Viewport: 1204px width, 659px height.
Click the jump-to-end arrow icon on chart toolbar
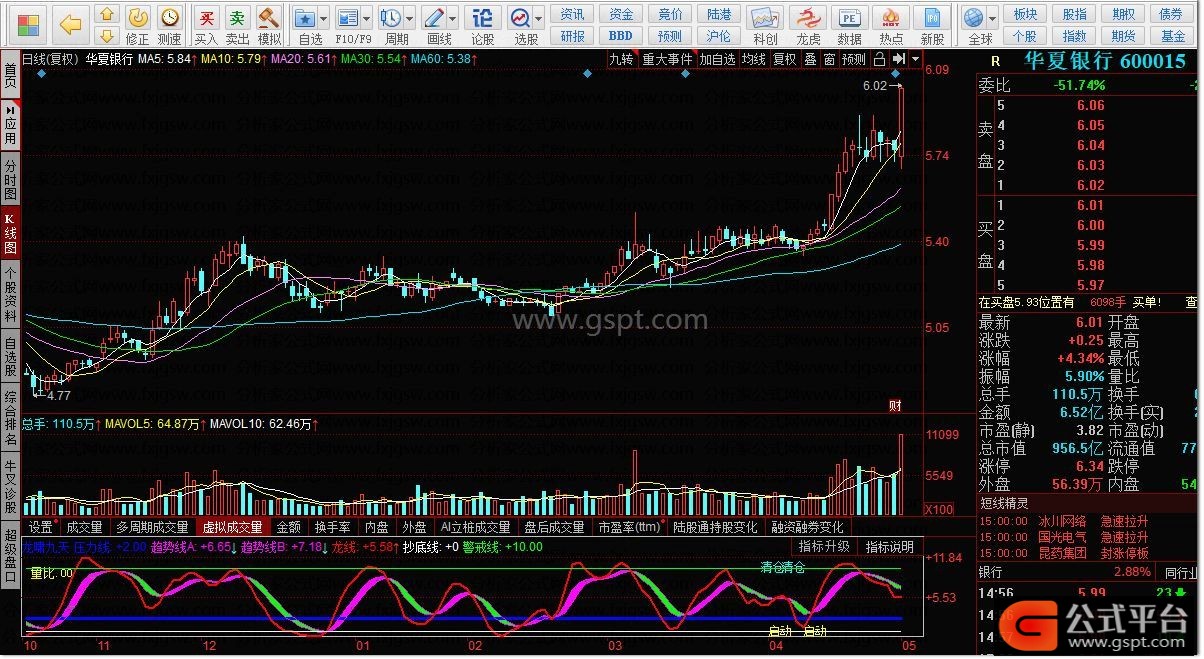pos(898,59)
